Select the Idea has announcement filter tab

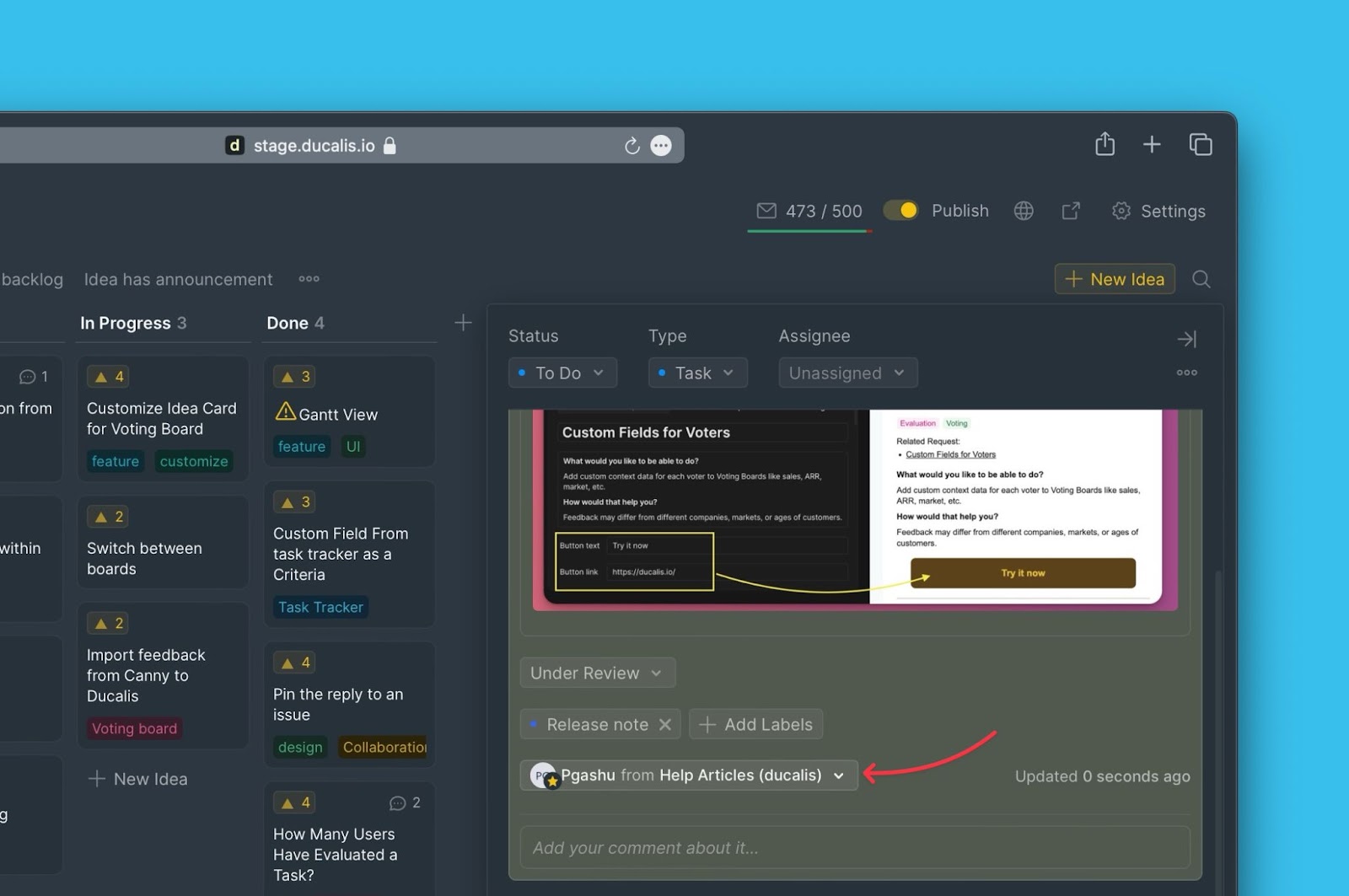[178, 280]
